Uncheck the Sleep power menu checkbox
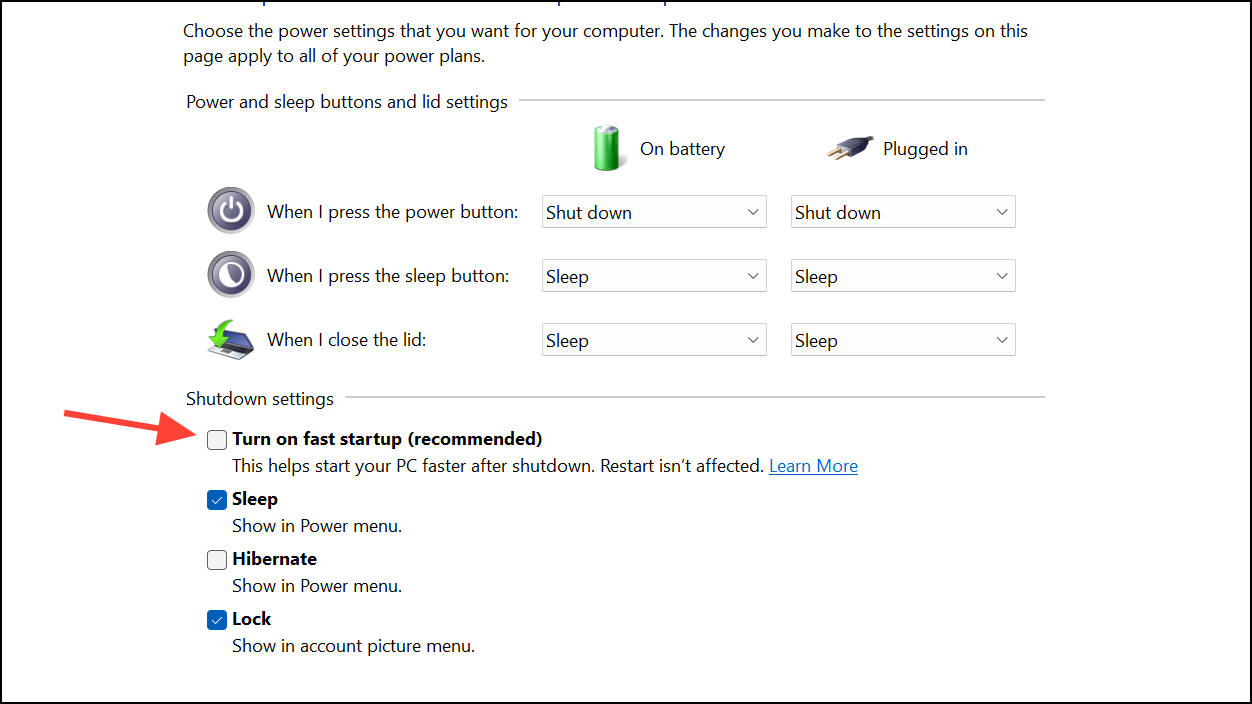This screenshot has width=1252, height=704. [217, 499]
